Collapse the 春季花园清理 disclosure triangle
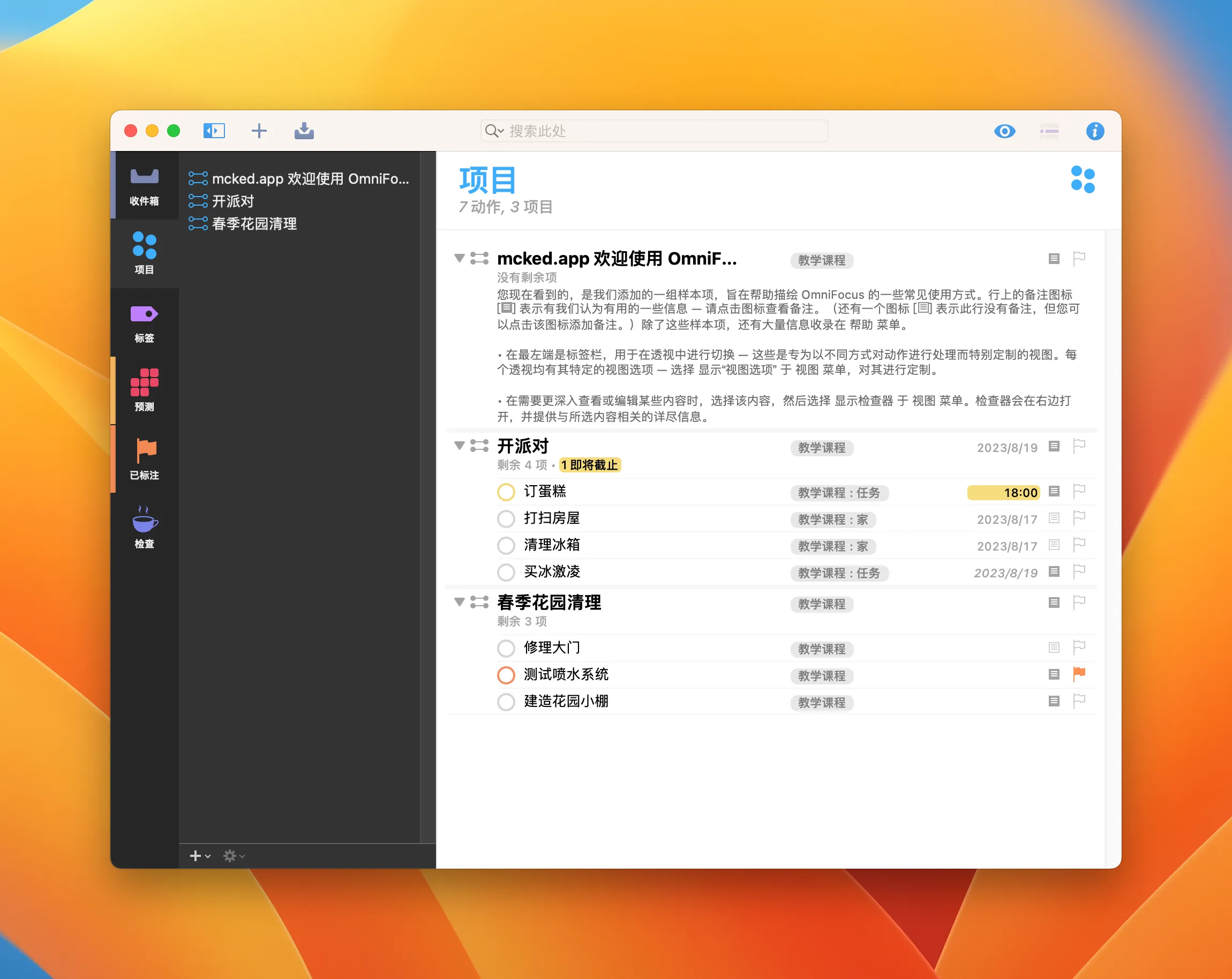Image resolution: width=1232 pixels, height=979 pixels. pyautogui.click(x=459, y=601)
